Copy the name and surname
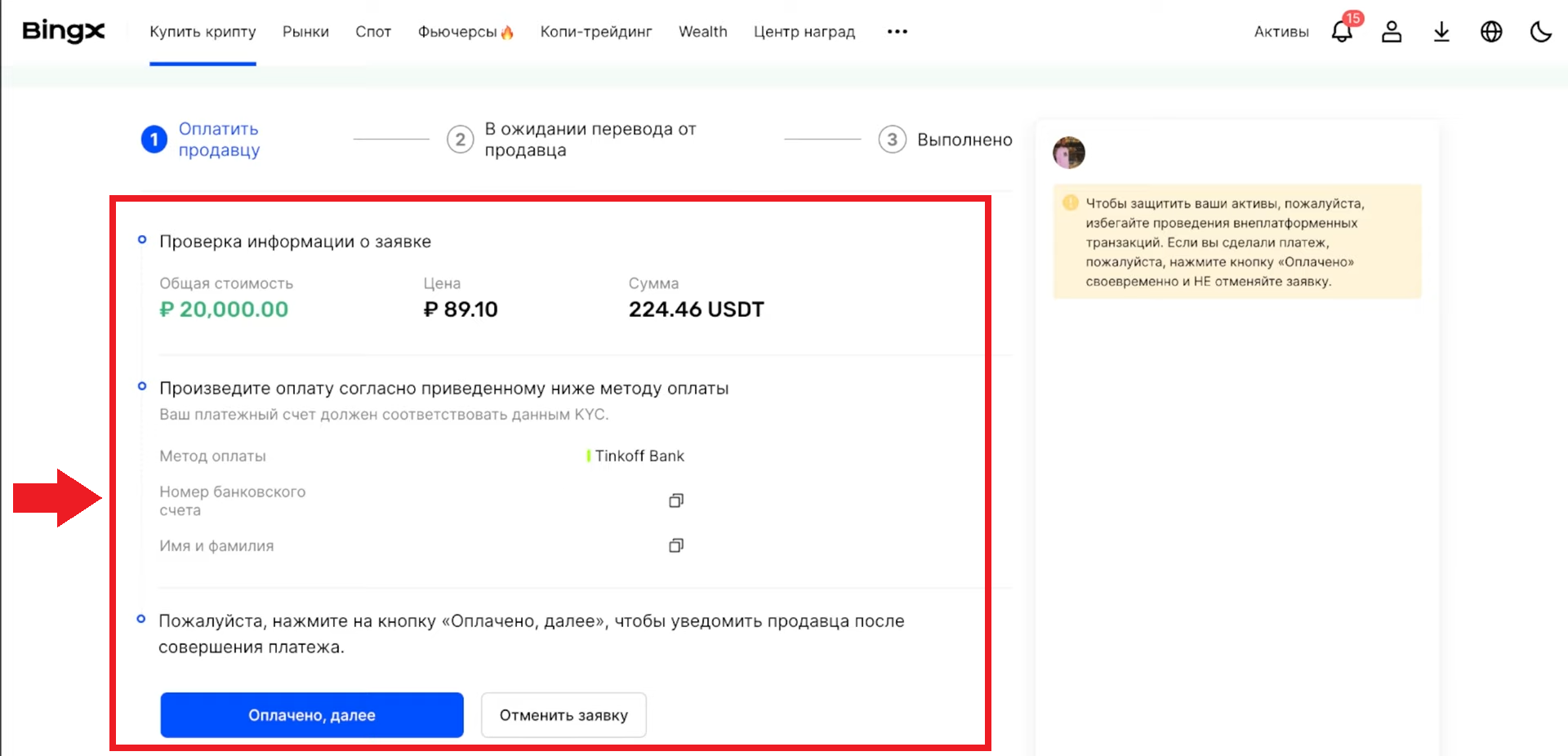The height and width of the screenshot is (756, 1568). (675, 545)
